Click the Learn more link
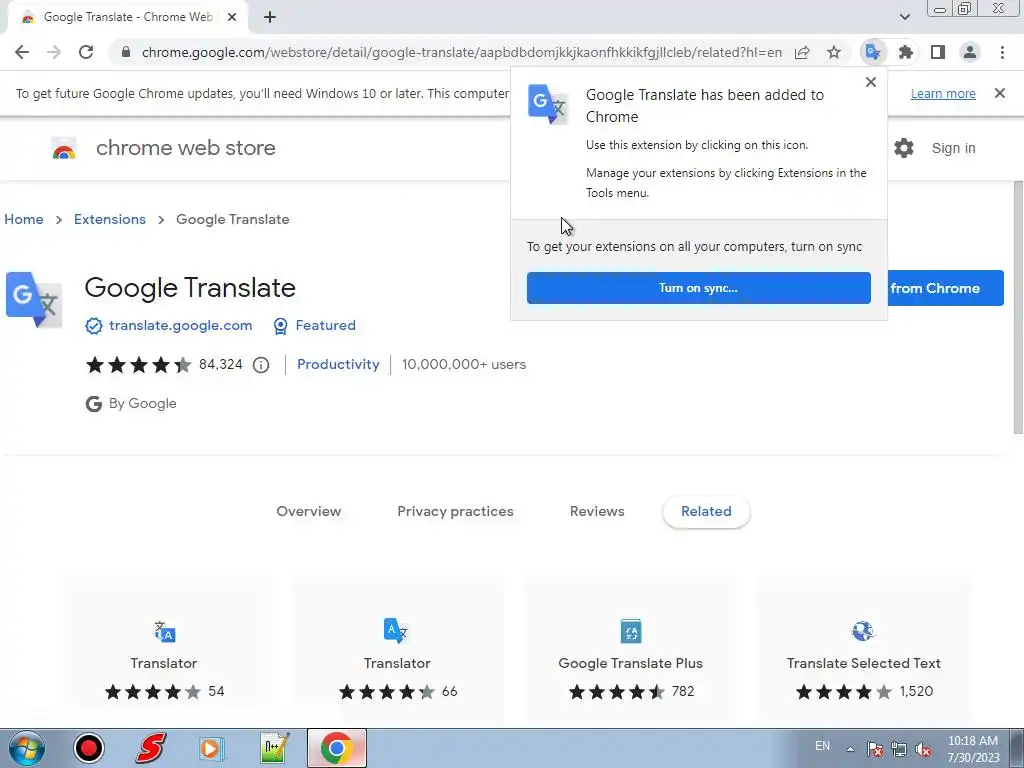This screenshot has height=768, width=1024. click(x=943, y=93)
